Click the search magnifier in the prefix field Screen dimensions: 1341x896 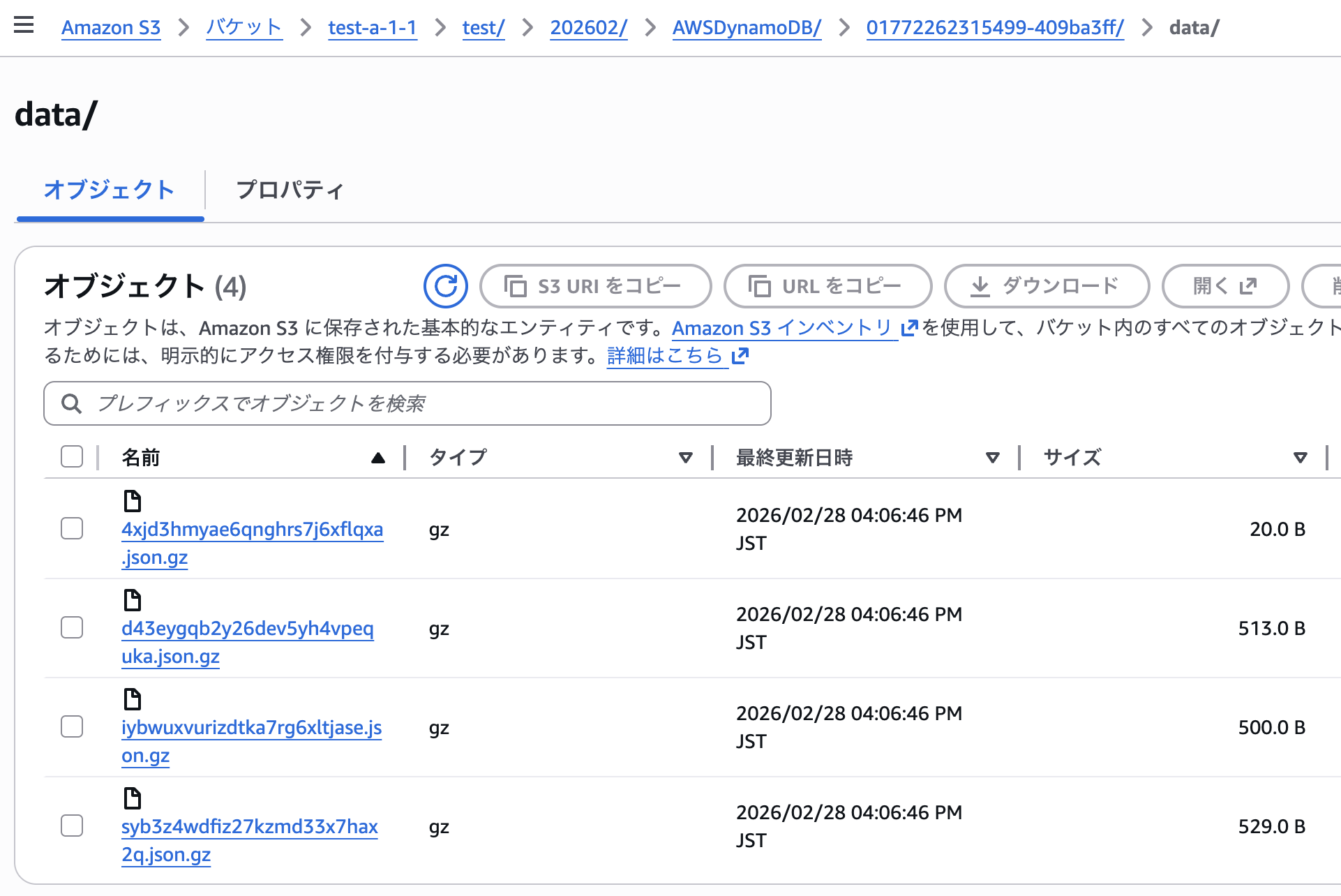point(71,403)
